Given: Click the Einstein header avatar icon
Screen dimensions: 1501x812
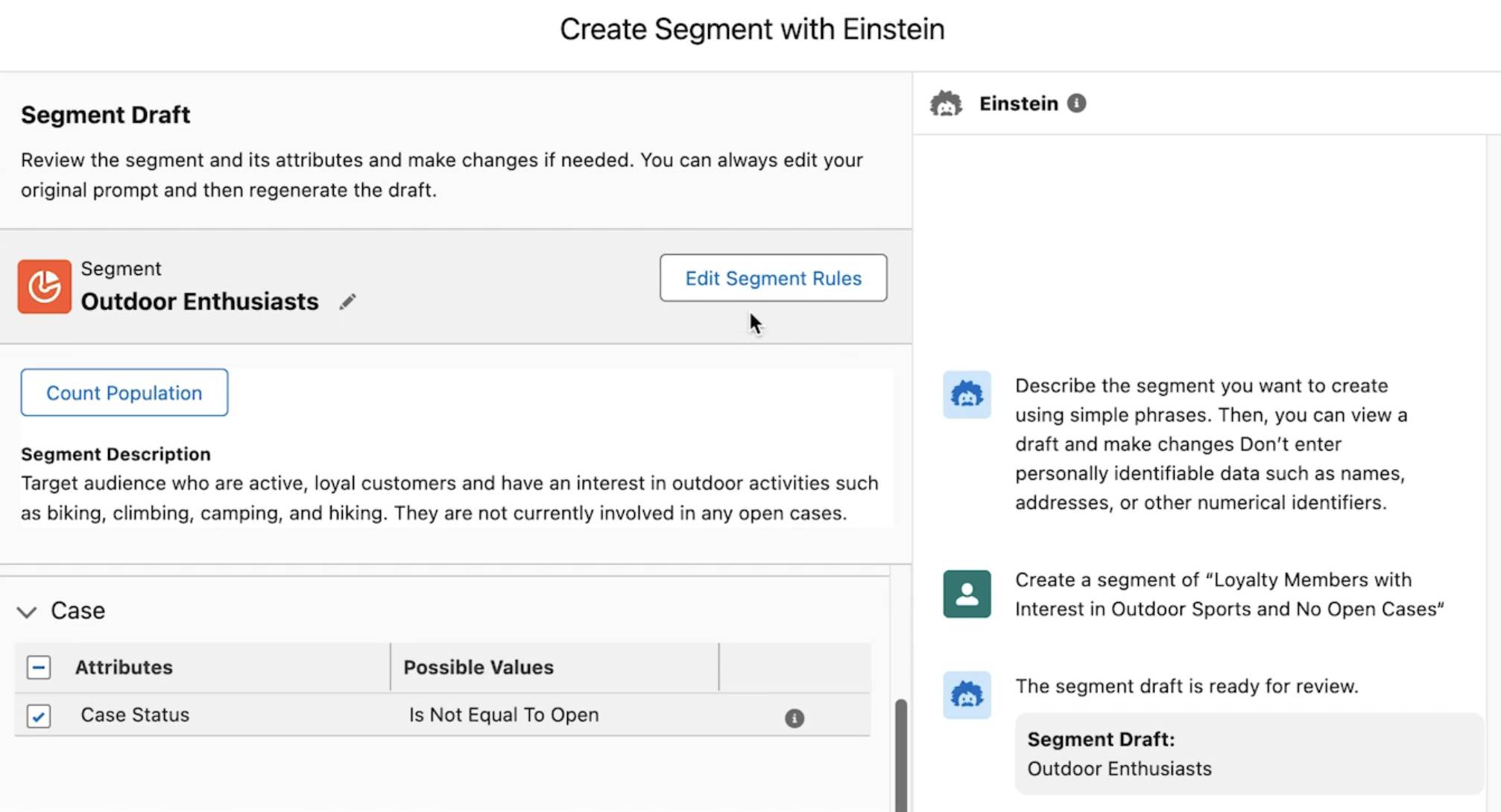Looking at the screenshot, I should pyautogui.click(x=946, y=104).
